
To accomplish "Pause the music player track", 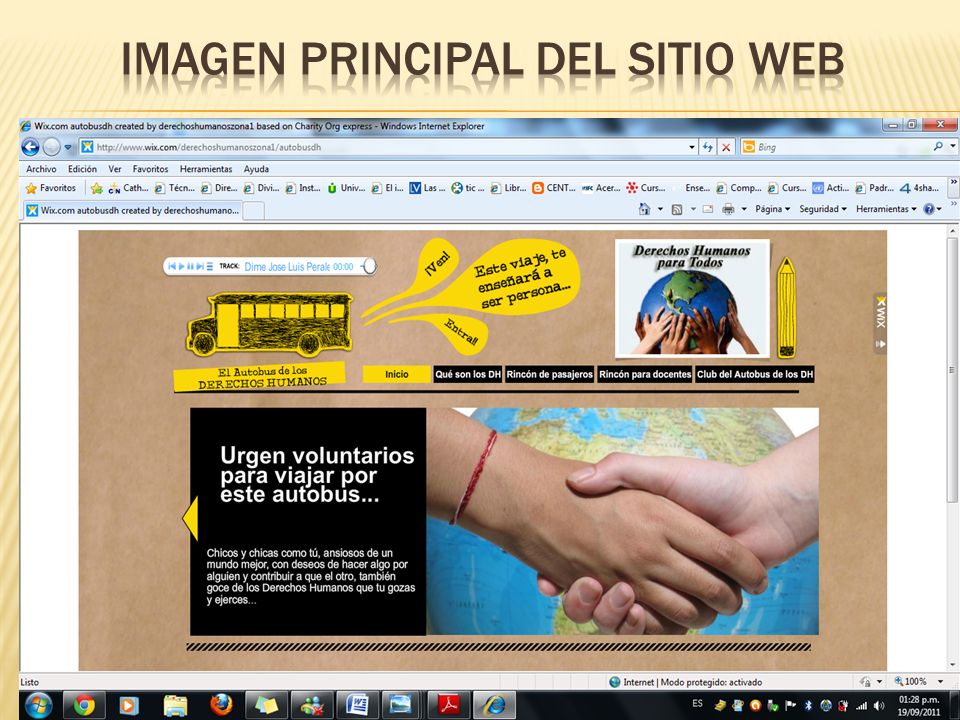I will [x=190, y=266].
